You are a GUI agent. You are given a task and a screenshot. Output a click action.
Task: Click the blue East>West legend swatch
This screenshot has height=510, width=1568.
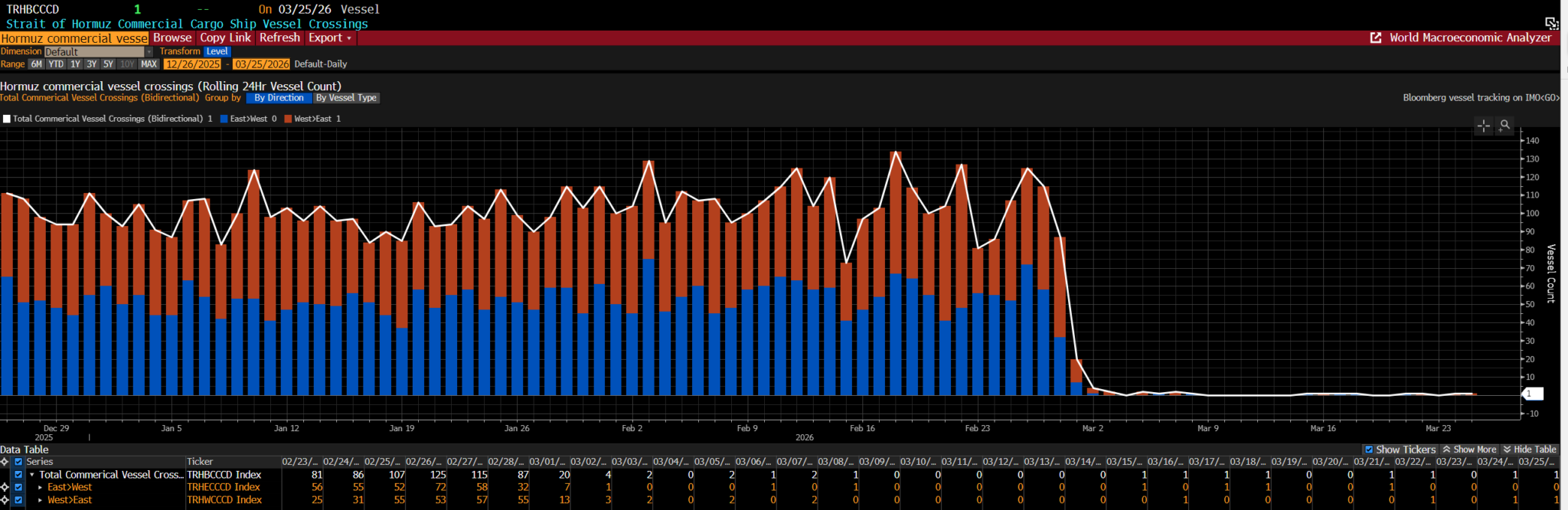click(x=224, y=119)
